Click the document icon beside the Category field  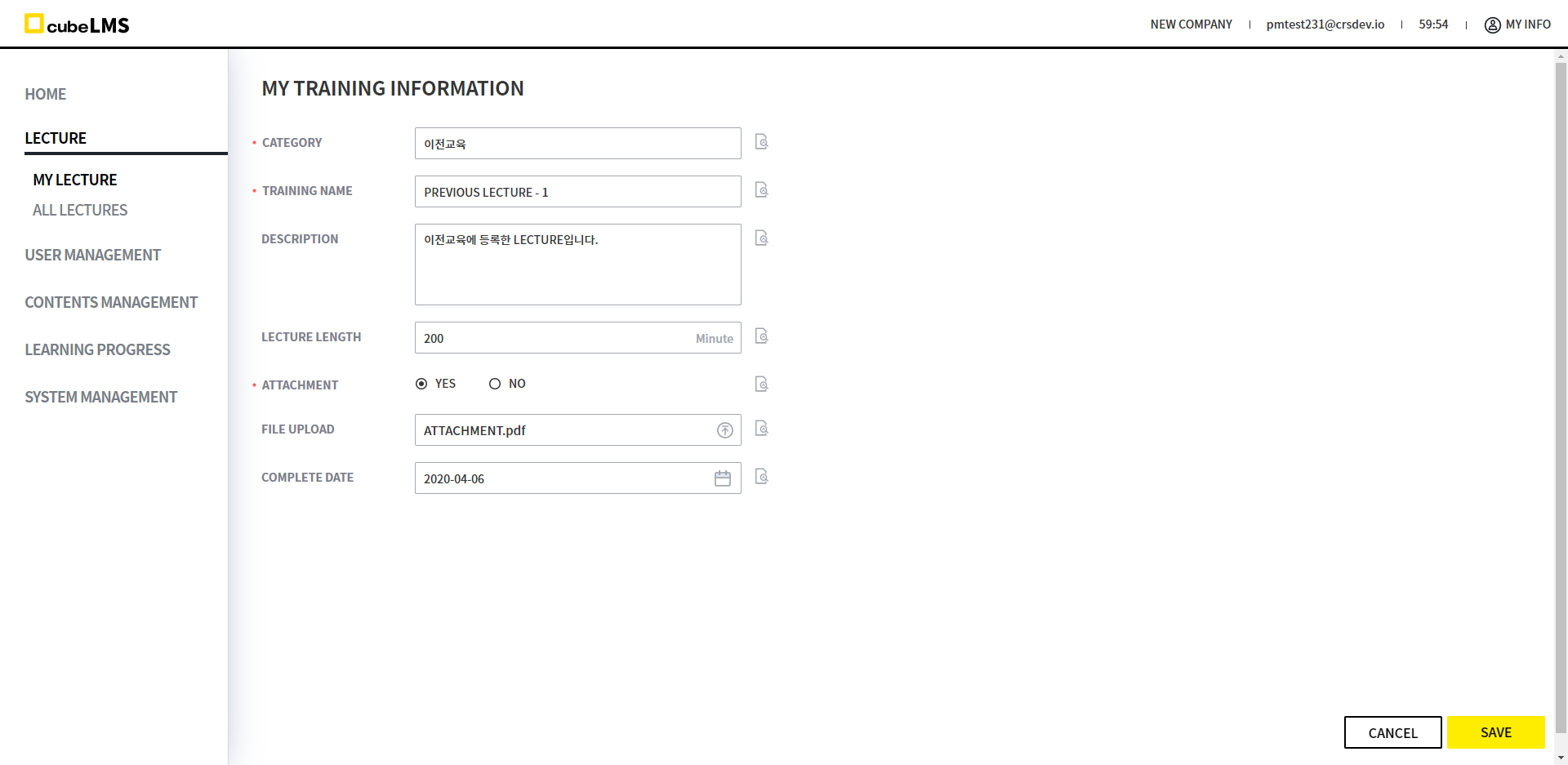(761, 142)
